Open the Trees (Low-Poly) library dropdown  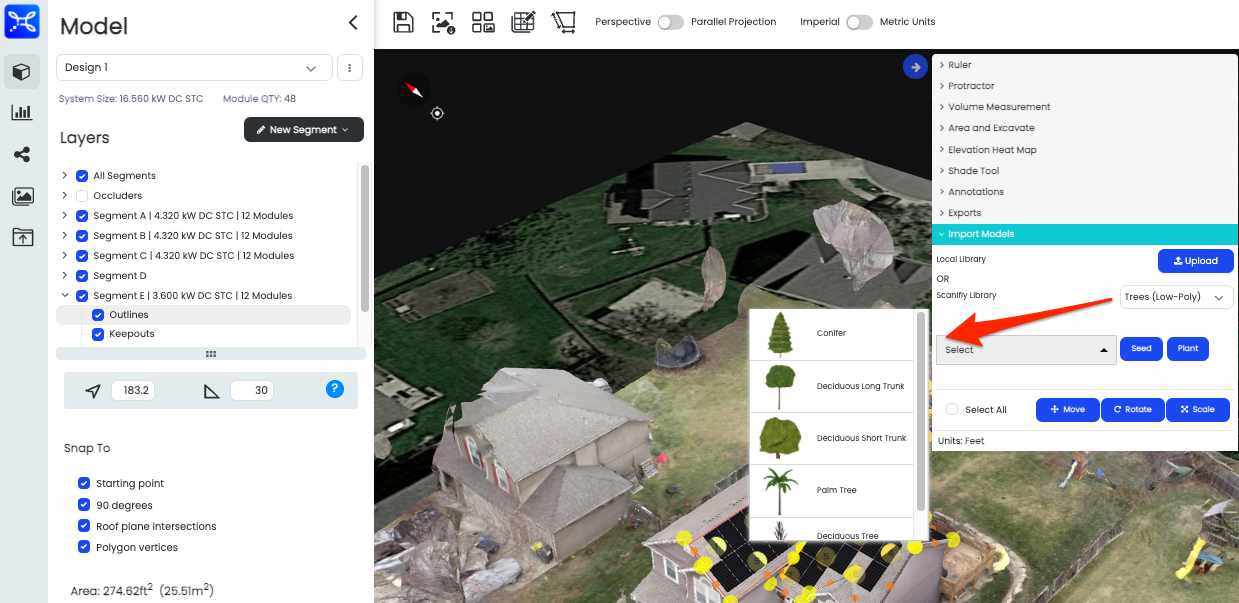pos(1175,297)
